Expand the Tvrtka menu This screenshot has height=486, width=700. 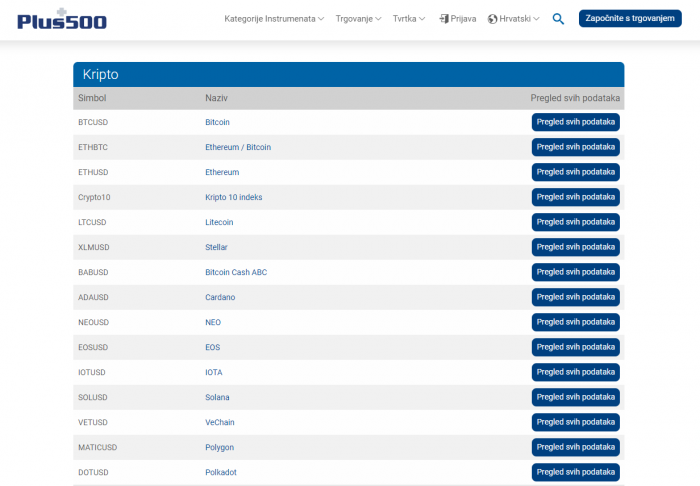point(409,19)
